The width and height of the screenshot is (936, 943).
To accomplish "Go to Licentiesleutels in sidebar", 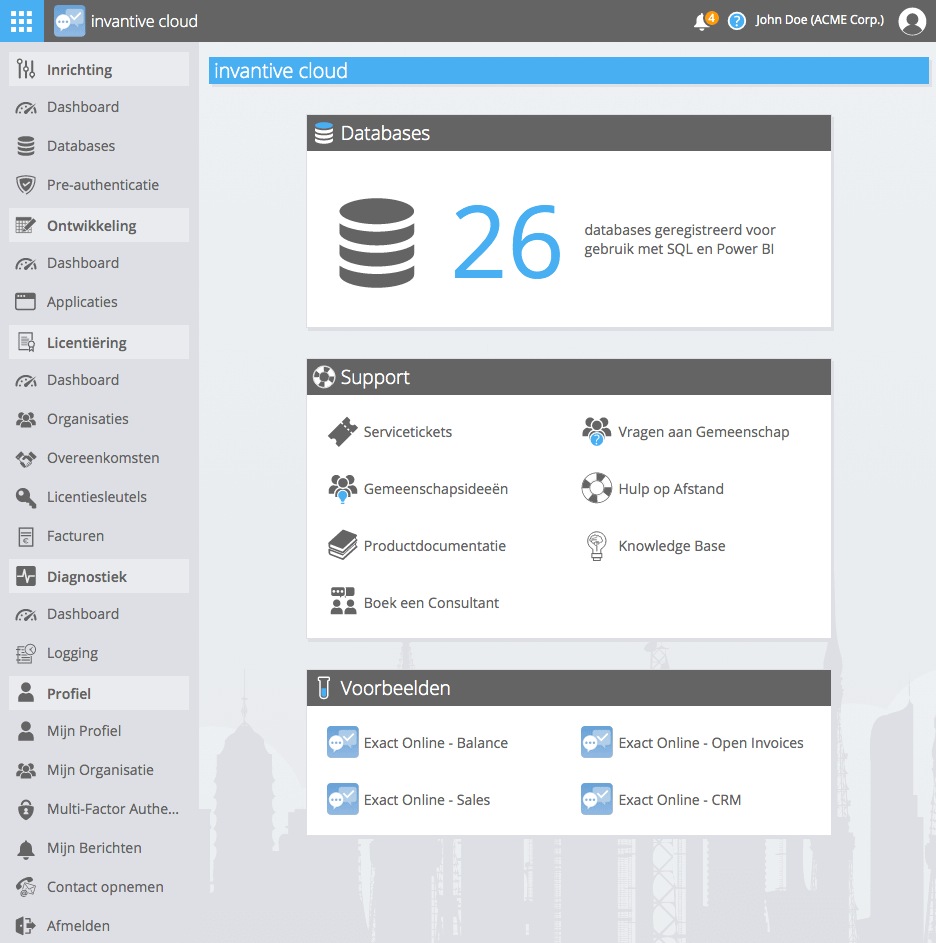I will point(96,497).
